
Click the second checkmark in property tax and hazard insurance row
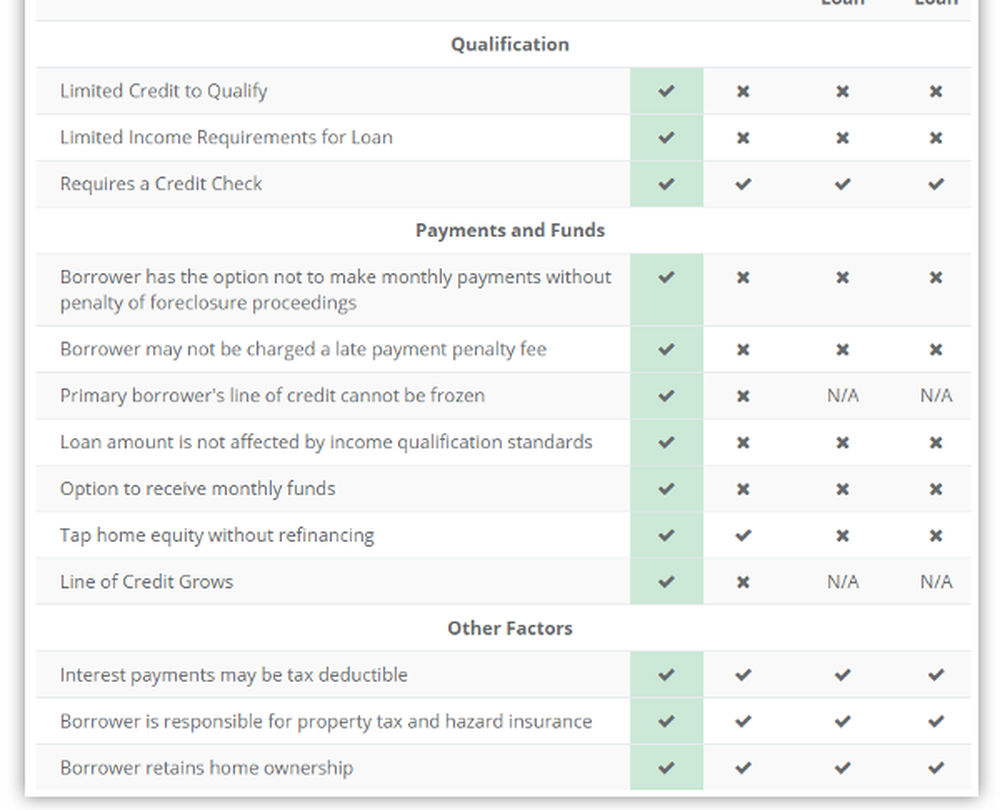click(x=743, y=721)
